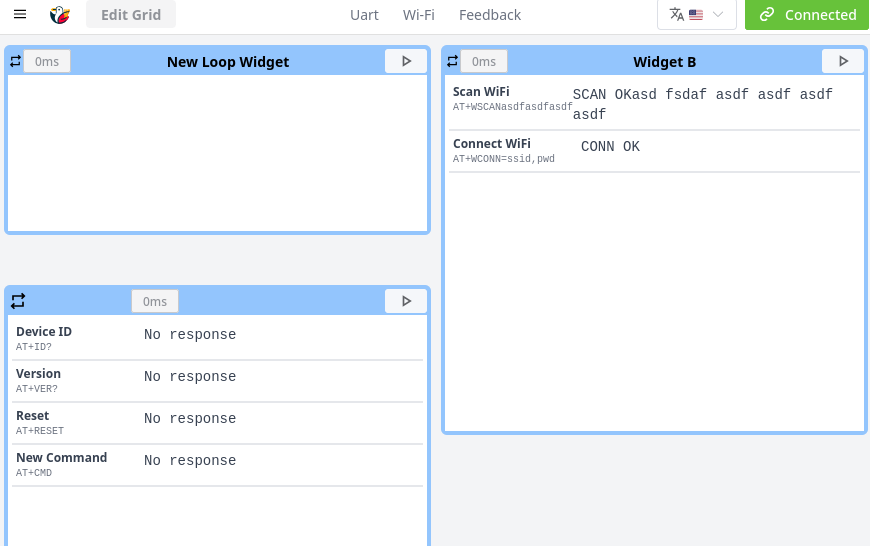The height and width of the screenshot is (546, 870).
Task: Open the Uart menu
Action: [x=364, y=15]
